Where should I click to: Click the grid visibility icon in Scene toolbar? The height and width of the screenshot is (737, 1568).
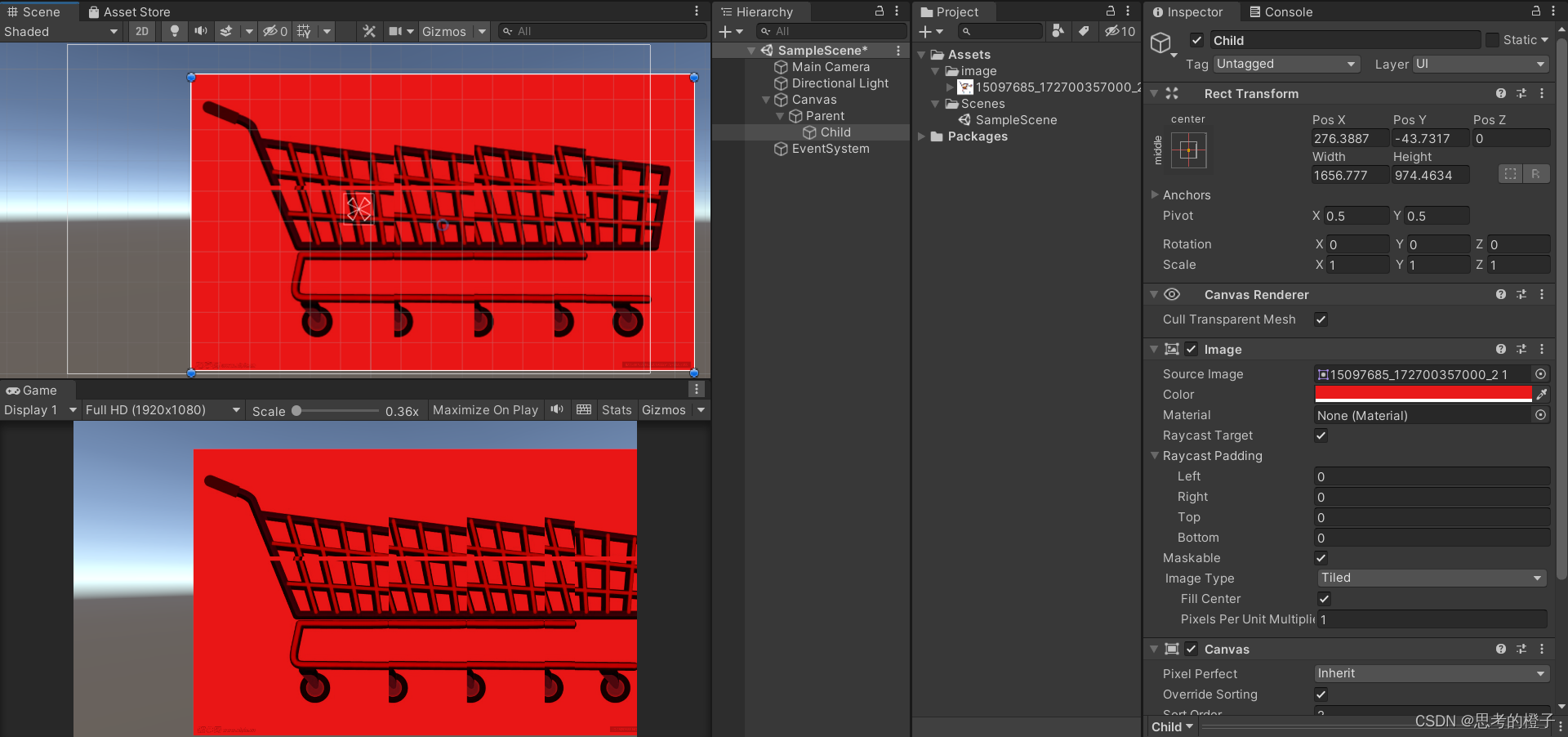303,31
